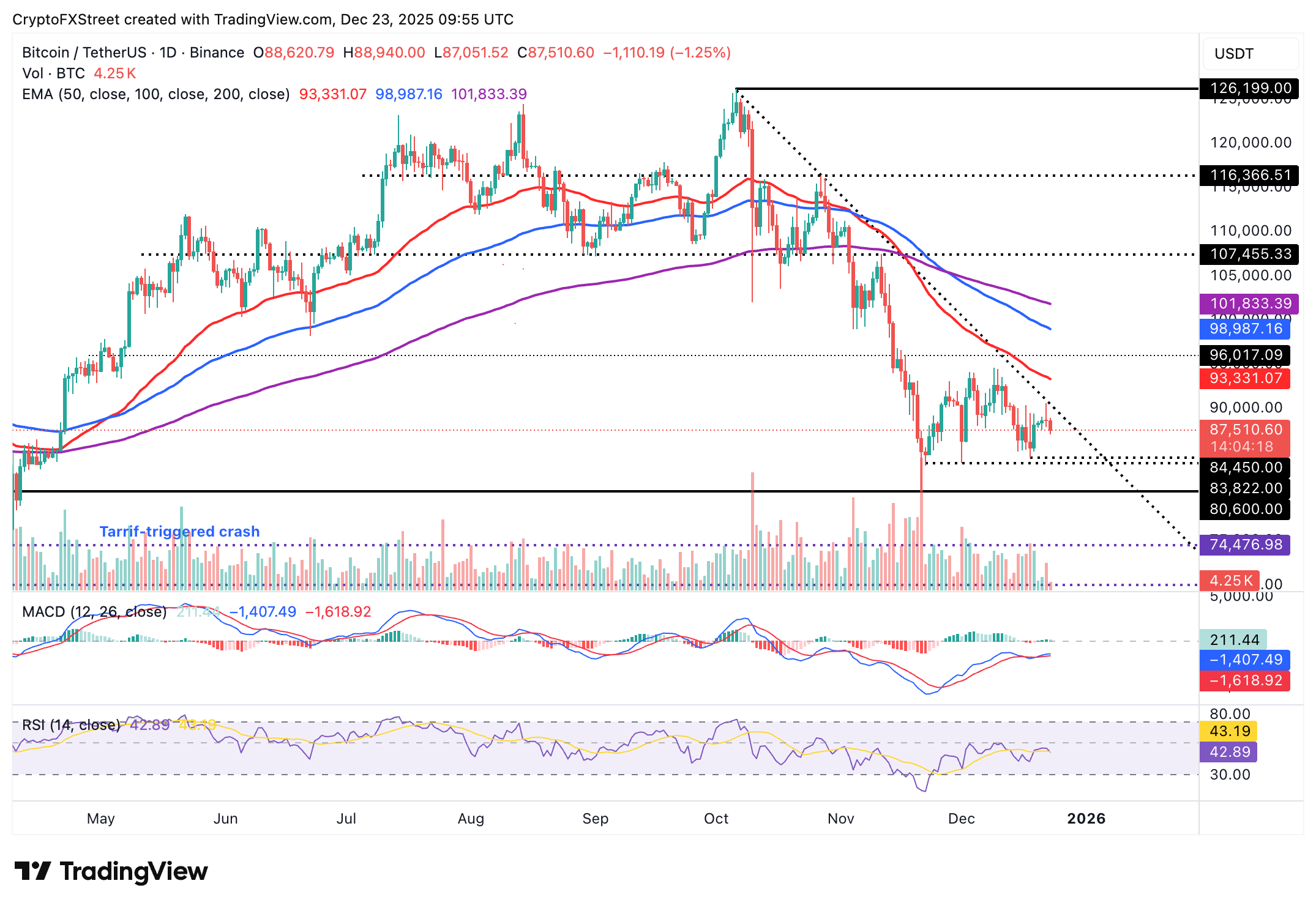Select the 87,510.60 current price tag
Screen dimensions: 1316x908
[1245, 430]
